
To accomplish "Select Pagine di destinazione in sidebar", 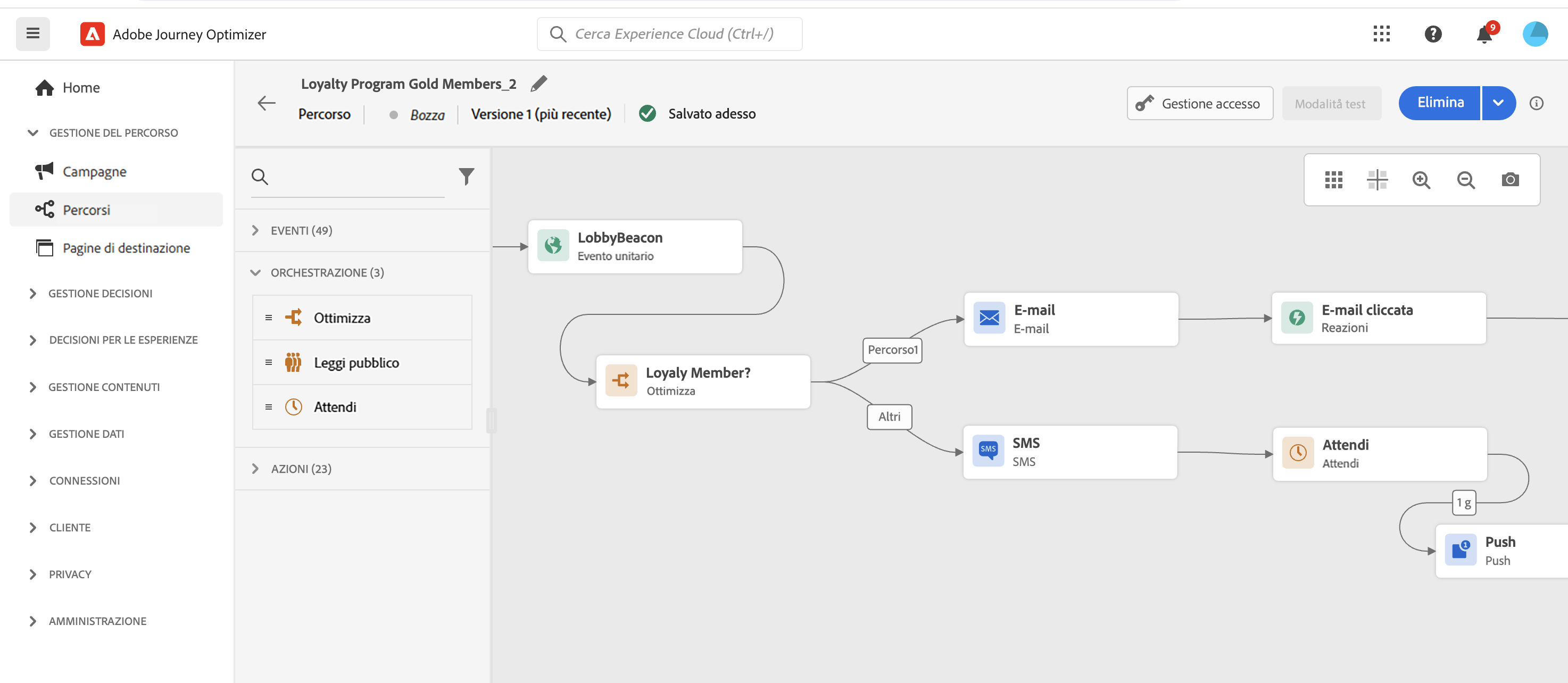I will 126,248.
